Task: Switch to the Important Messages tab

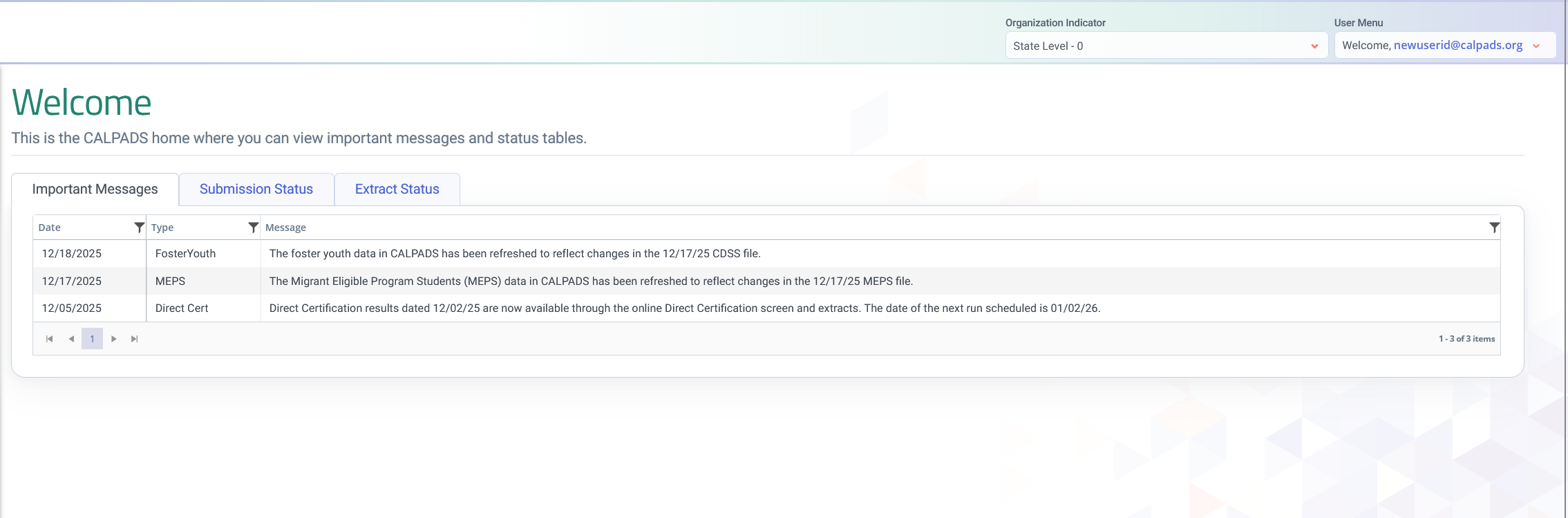Action: (x=95, y=189)
